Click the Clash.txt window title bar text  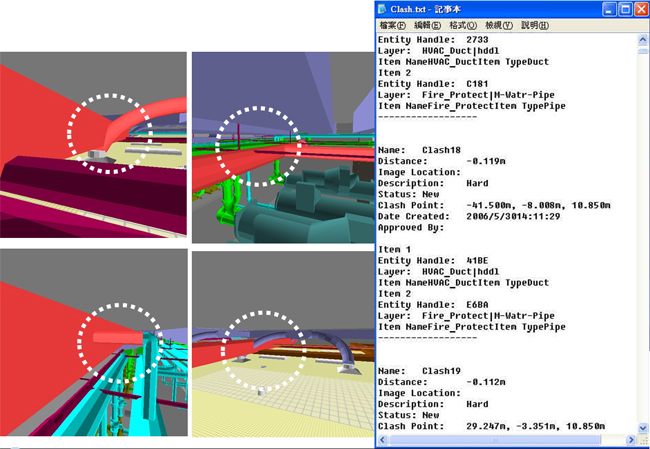(x=425, y=9)
